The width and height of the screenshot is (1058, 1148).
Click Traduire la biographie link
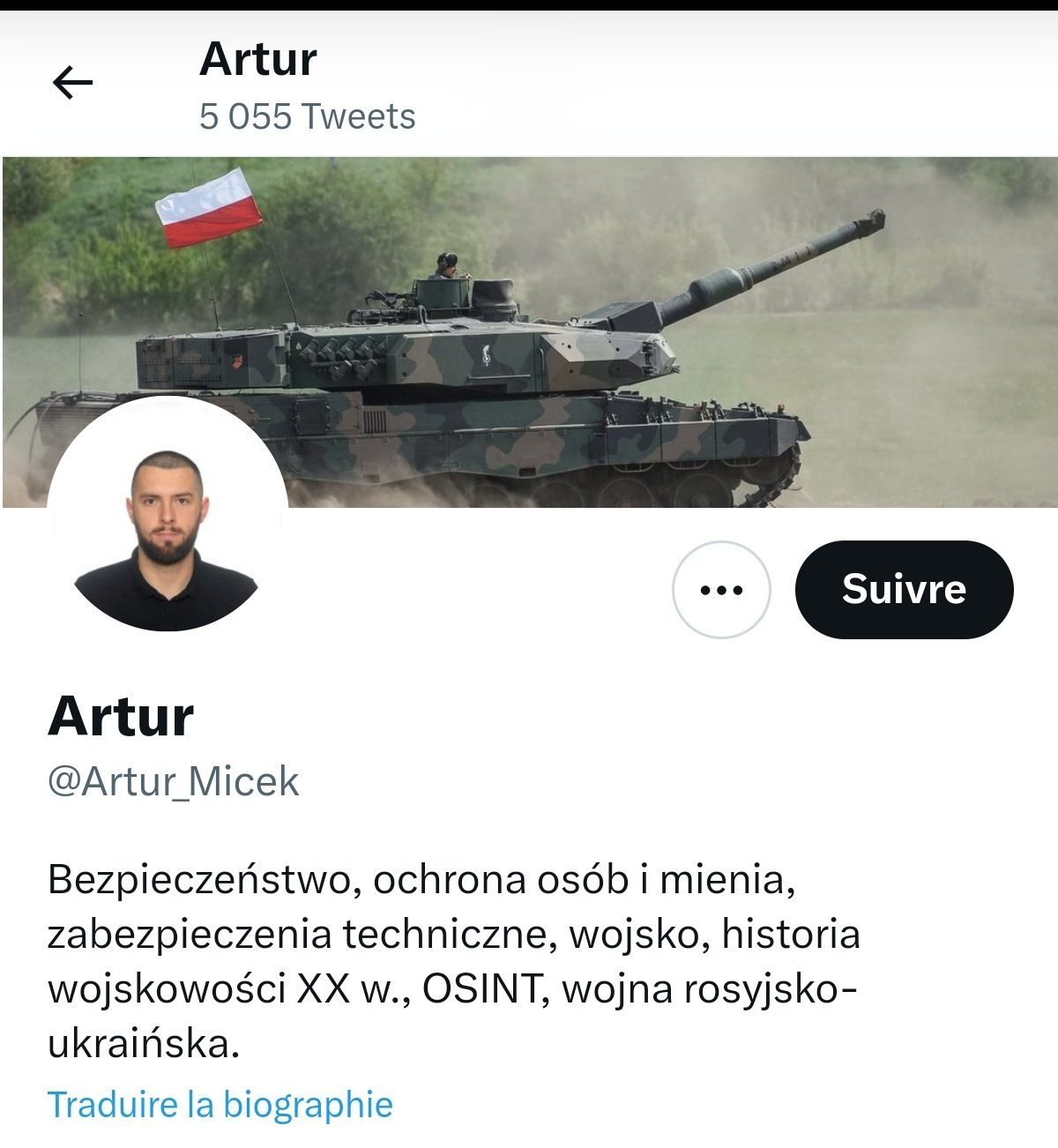click(x=220, y=1104)
